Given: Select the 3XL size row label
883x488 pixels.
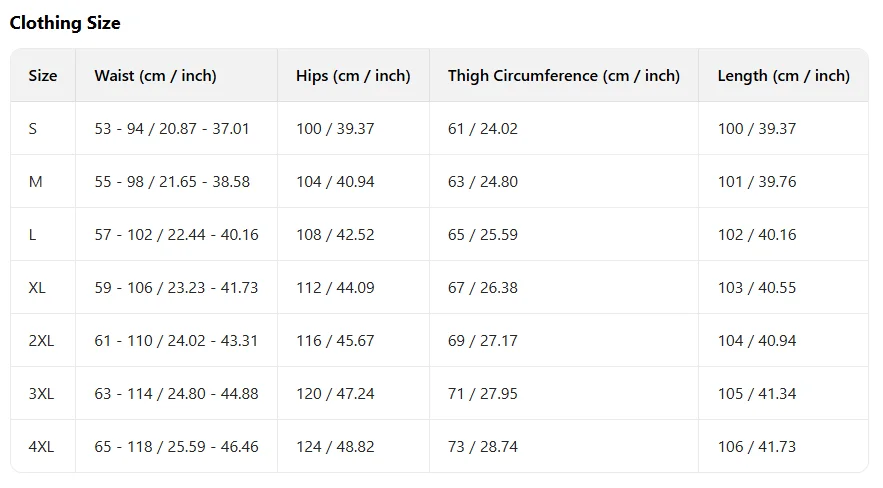Looking at the screenshot, I should [x=41, y=394].
